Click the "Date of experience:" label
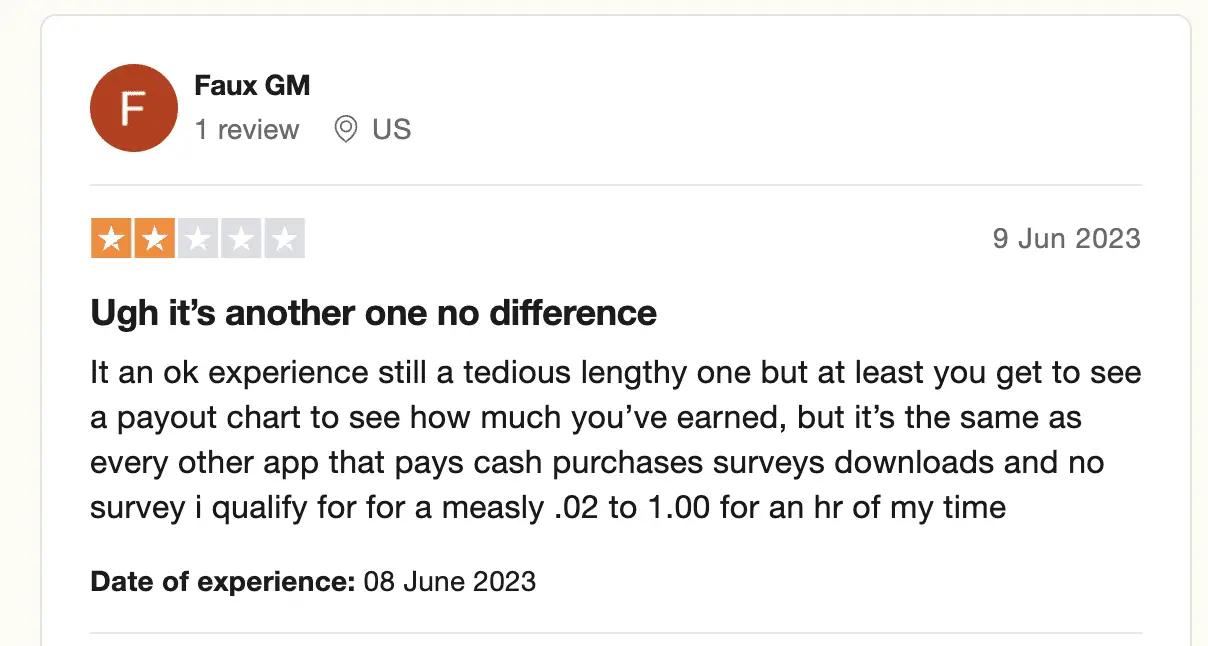Image resolution: width=1208 pixels, height=646 pixels. pos(223,581)
